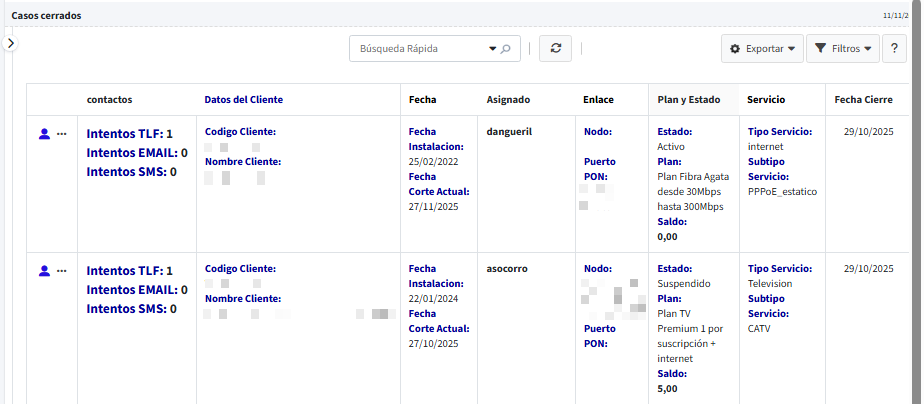This screenshot has width=924, height=404.
Task: Click the Fecha column header
Action: click(x=422, y=100)
